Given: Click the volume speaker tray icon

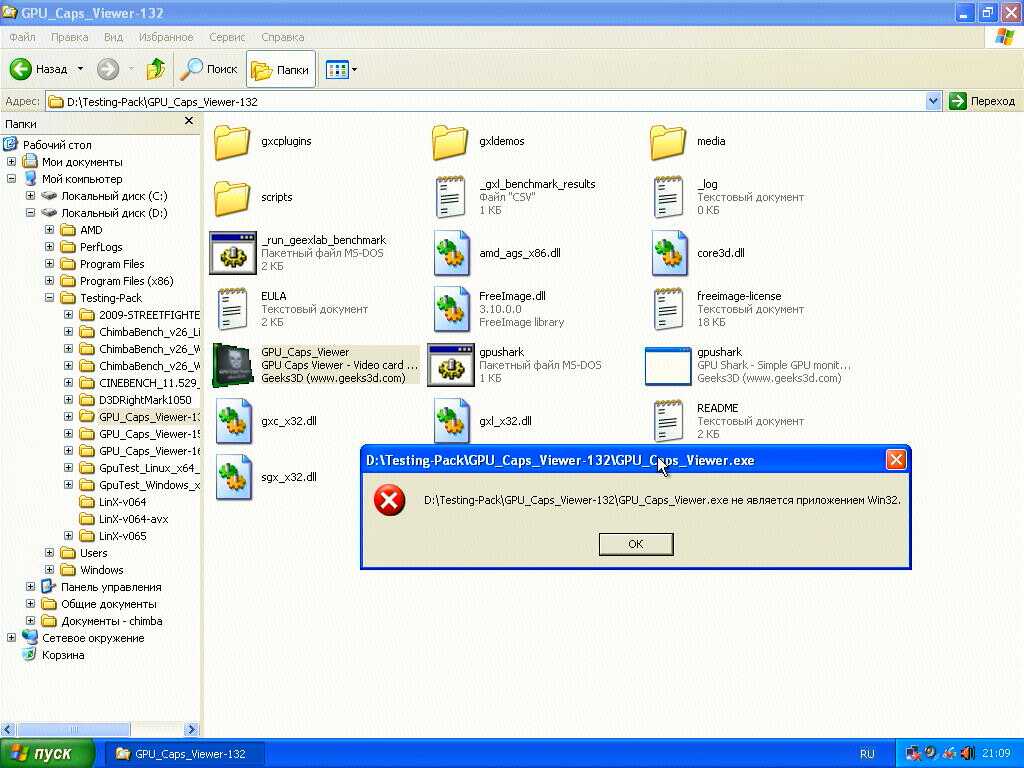Looking at the screenshot, I should pos(968,753).
